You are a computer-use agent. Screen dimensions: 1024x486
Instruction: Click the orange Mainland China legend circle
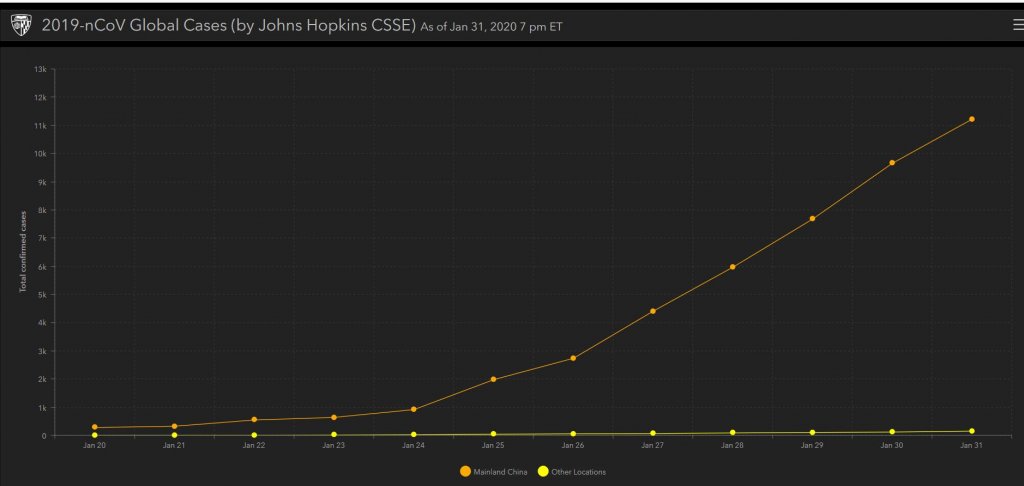[x=466, y=471]
